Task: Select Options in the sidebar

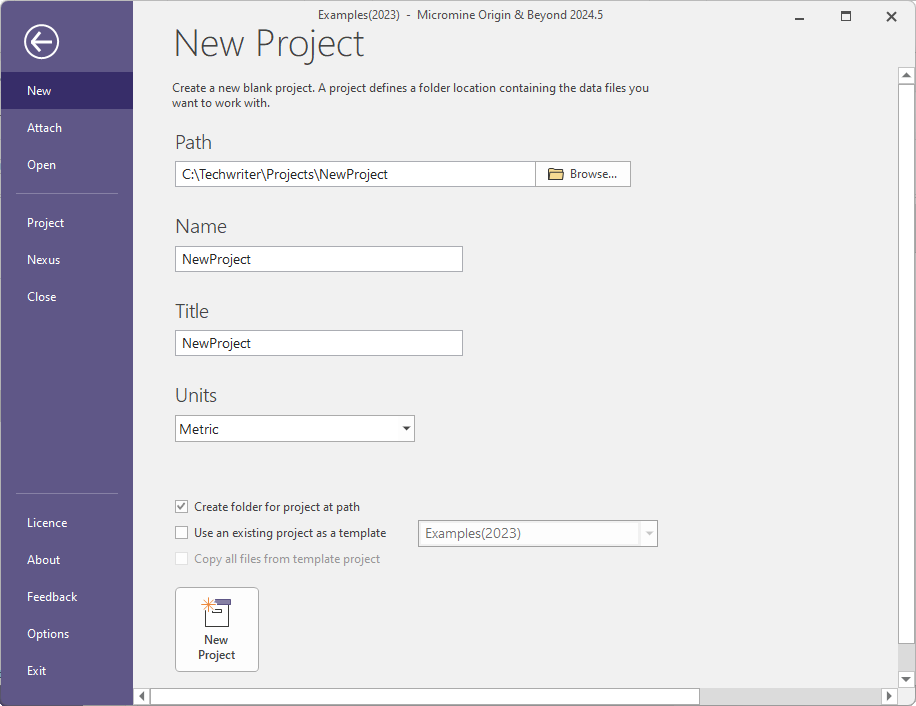Action: coord(48,633)
